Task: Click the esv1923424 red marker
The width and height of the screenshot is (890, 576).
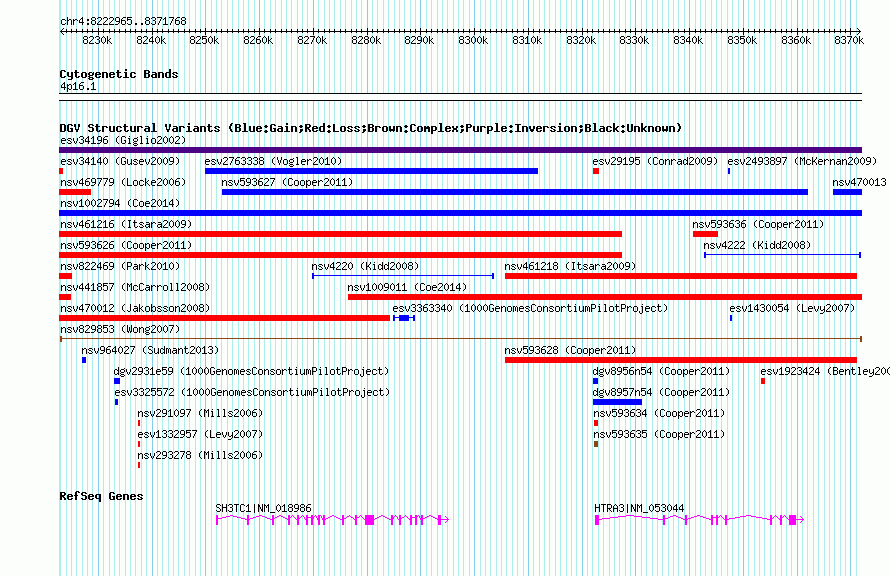Action: coord(763,381)
